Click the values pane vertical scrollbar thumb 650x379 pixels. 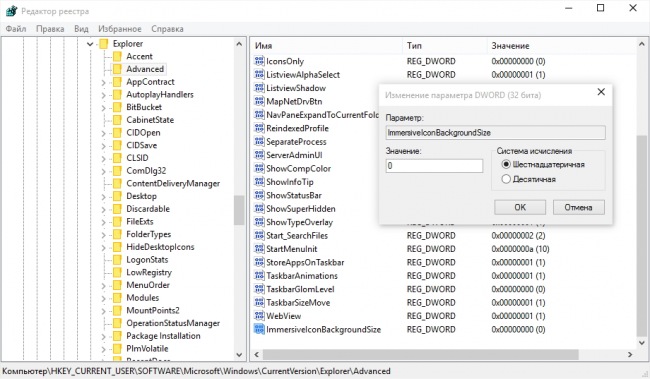point(642,236)
